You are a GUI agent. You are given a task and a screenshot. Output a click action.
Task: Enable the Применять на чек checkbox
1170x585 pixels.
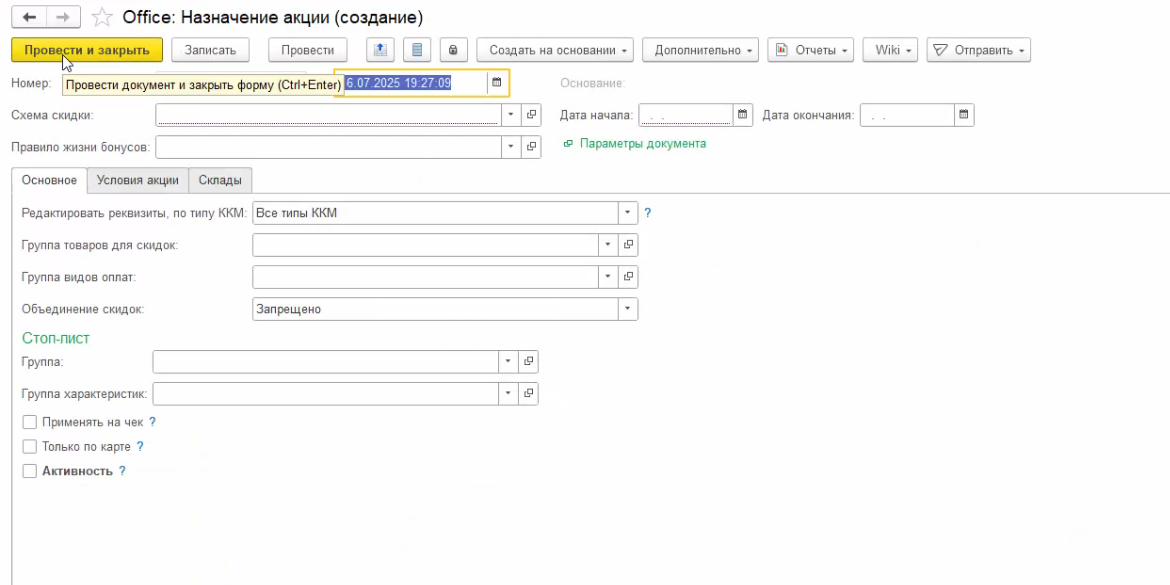(x=30, y=422)
